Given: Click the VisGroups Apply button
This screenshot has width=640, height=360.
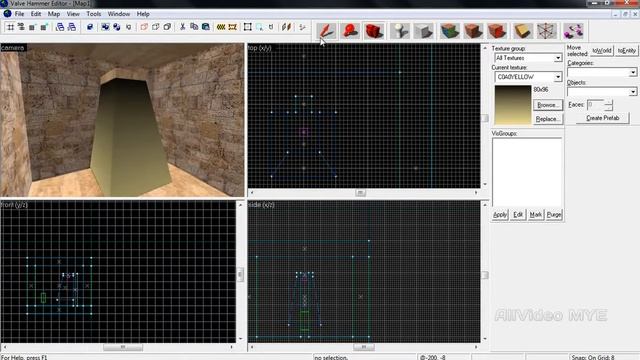Looking at the screenshot, I should [500, 215].
